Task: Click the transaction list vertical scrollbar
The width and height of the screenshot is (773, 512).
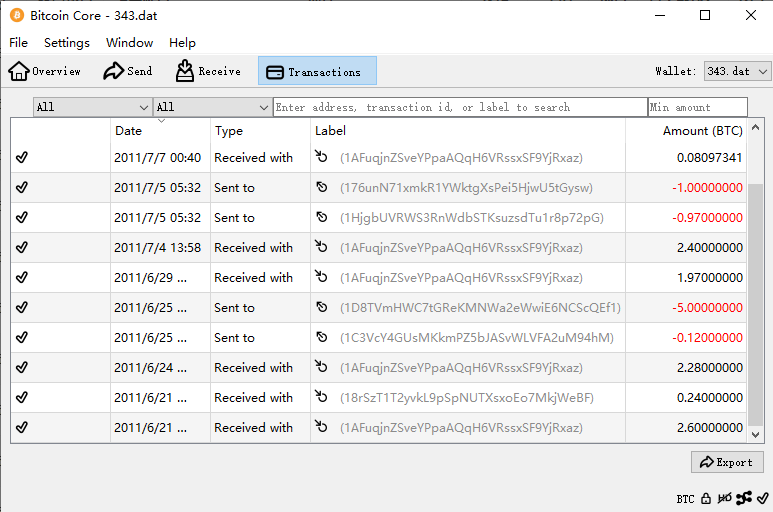Action: 756,300
